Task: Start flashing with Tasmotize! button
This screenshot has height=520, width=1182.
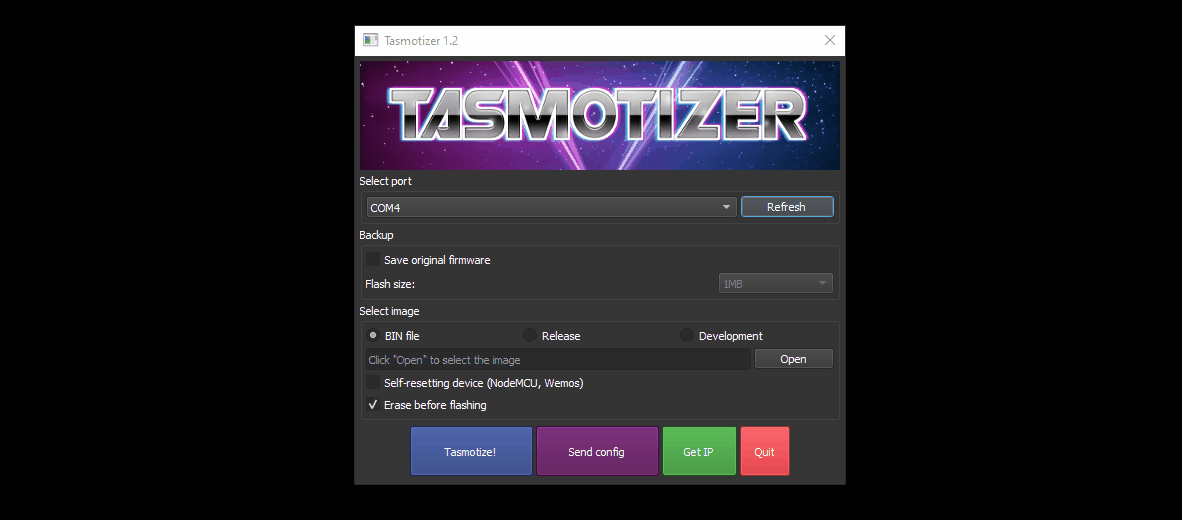Action: coord(471,451)
